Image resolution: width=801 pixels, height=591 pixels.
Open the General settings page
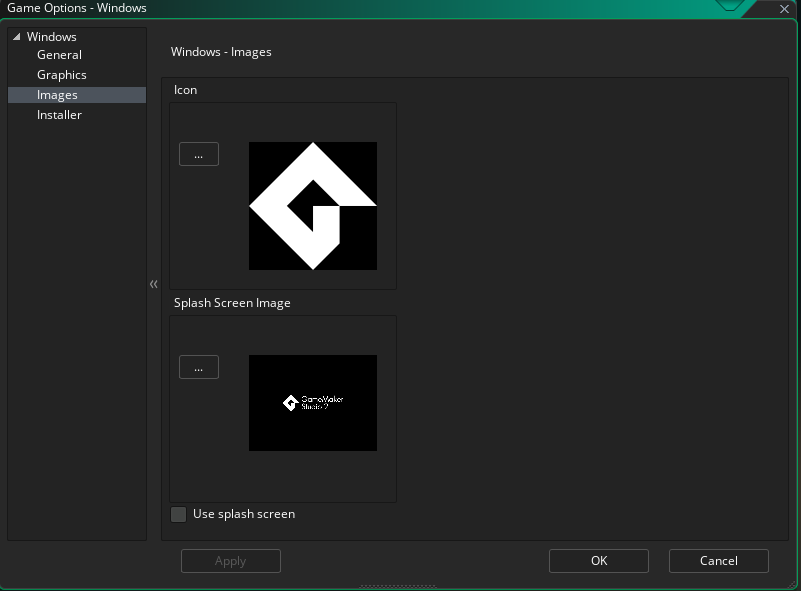coord(59,55)
